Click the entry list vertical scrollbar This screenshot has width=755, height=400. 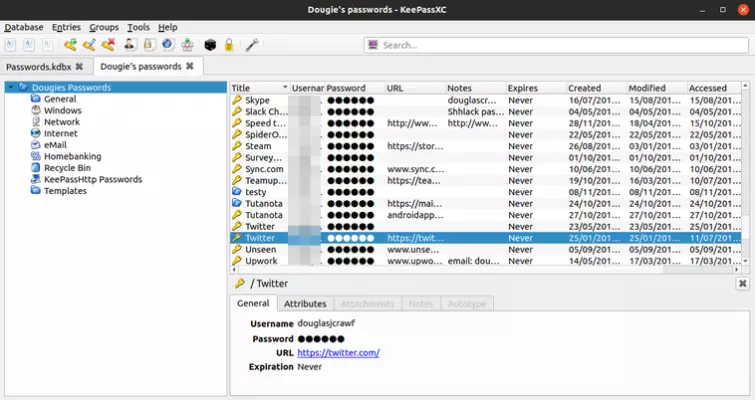[745, 173]
